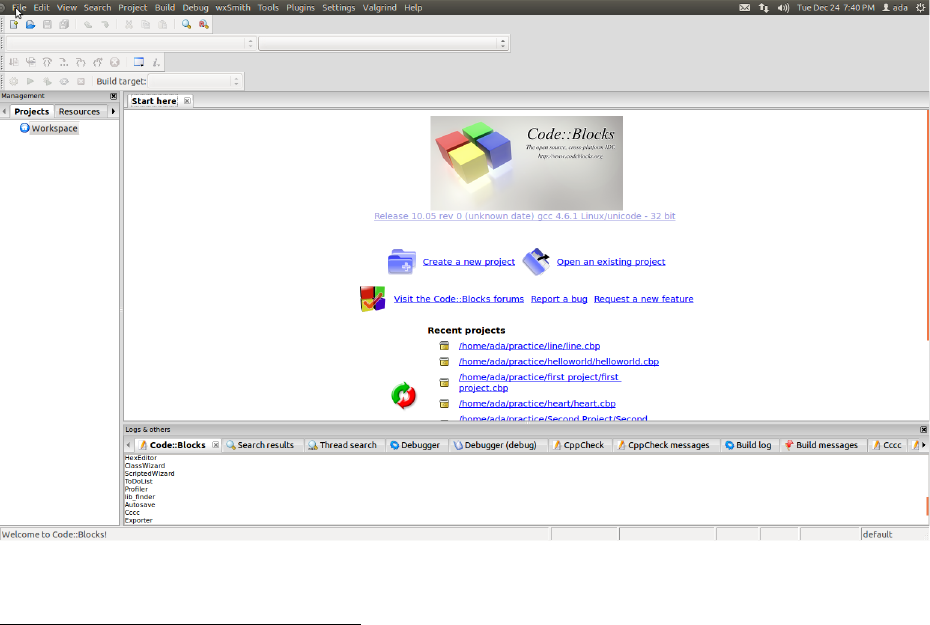Click the Find magnifier icon
This screenshot has height=625, width=930.
(186, 24)
